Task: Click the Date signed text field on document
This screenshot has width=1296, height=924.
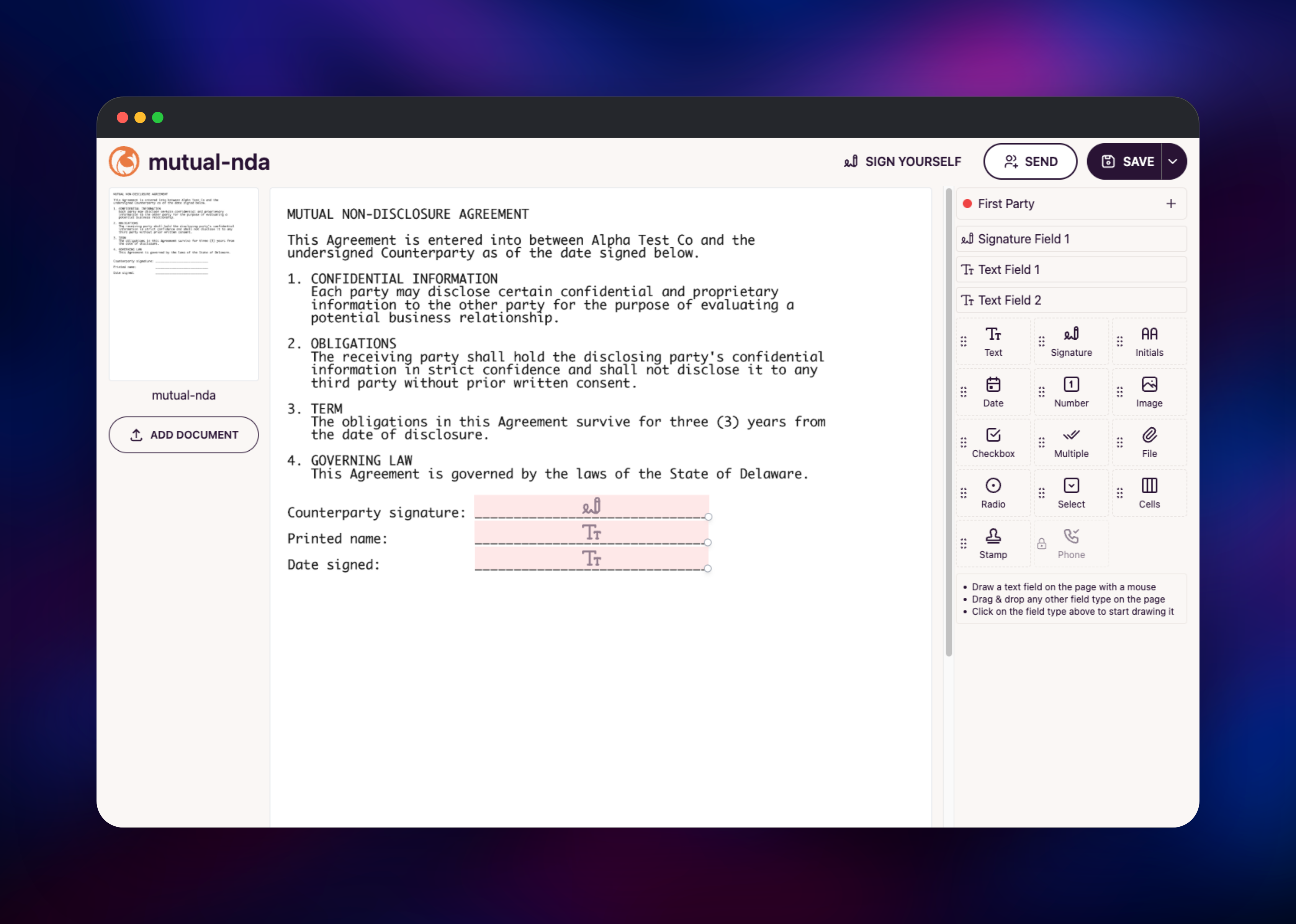Action: coord(592,558)
